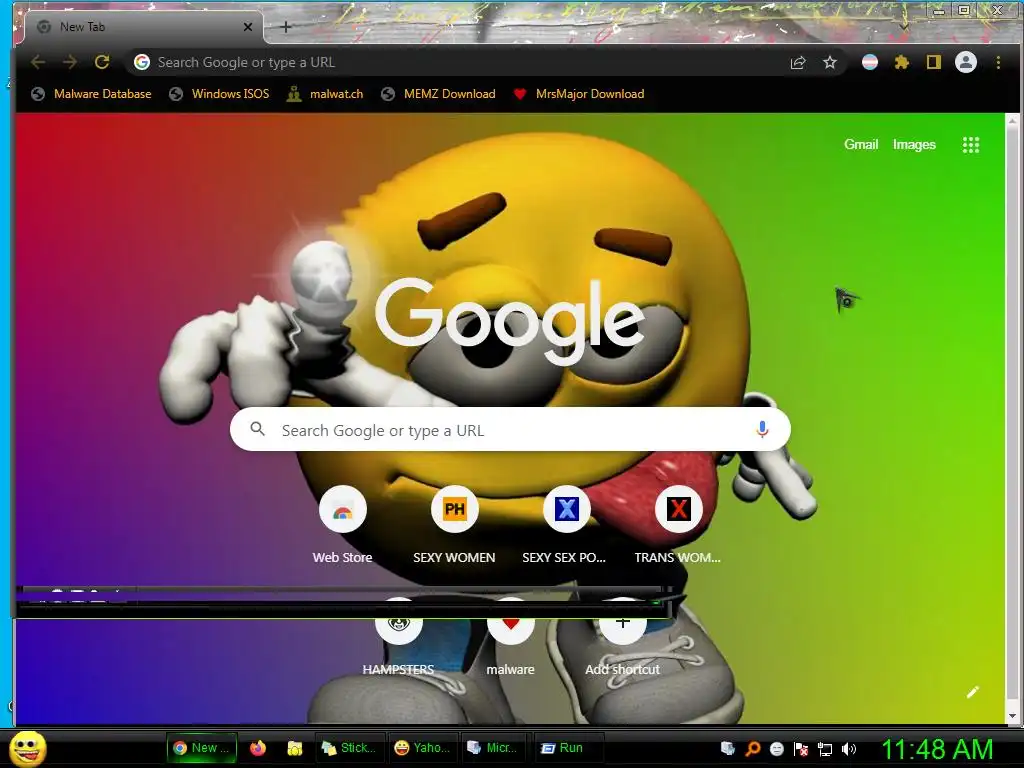The height and width of the screenshot is (768, 1024).
Task: Click the orange magnifier tray icon
Action: [752, 749]
